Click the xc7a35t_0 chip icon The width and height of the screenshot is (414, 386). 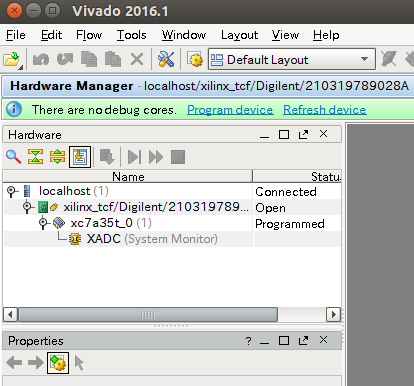click(x=59, y=223)
